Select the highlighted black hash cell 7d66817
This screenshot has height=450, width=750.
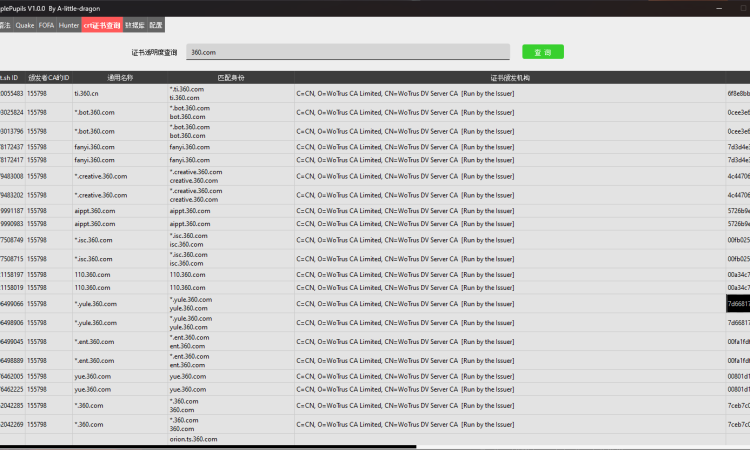pos(738,304)
